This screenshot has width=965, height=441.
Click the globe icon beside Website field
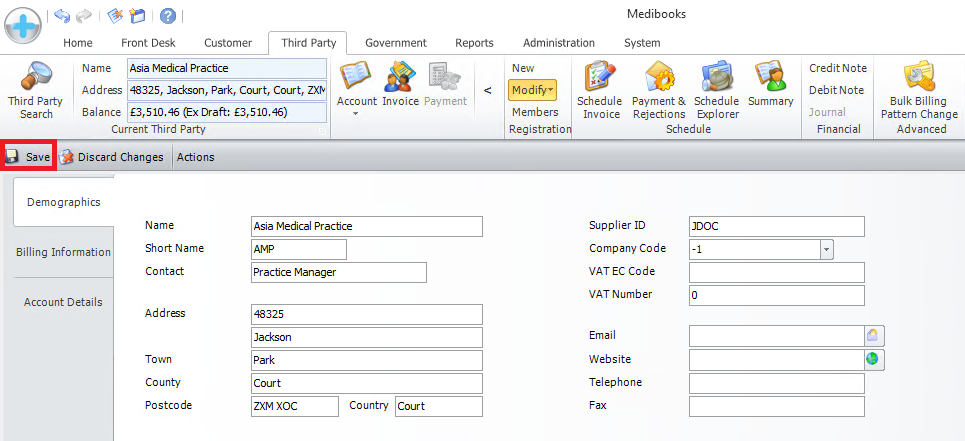point(873,359)
